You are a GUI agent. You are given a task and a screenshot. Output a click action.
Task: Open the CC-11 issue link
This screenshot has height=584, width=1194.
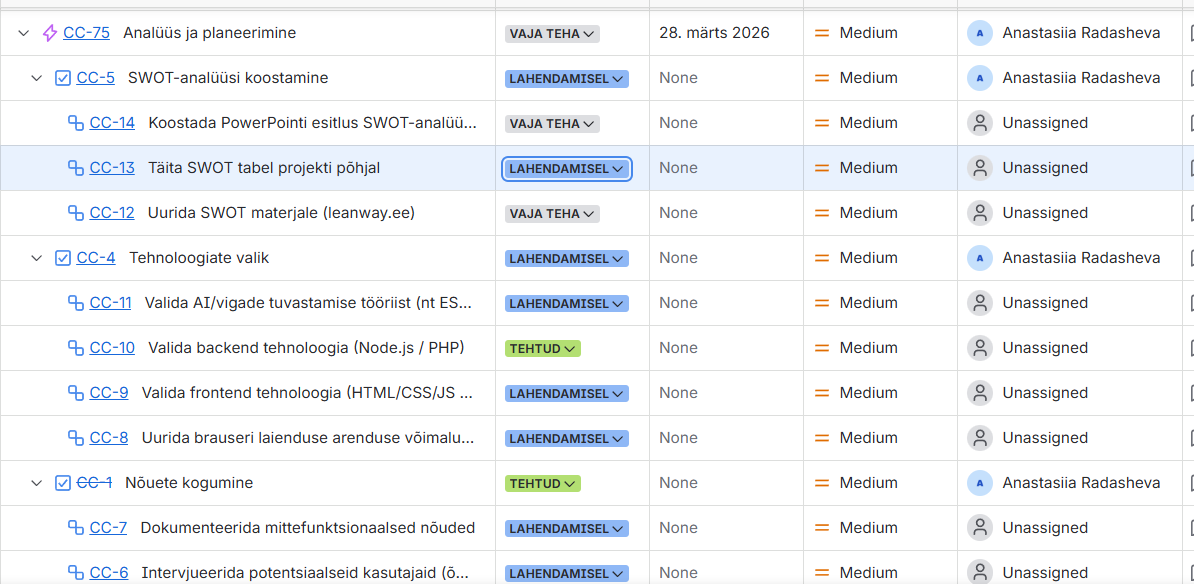(110, 303)
